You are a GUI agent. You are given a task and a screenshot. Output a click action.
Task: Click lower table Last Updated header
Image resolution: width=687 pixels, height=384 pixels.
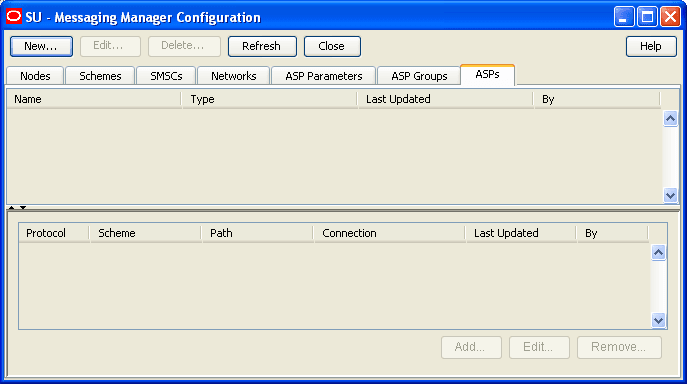pos(521,233)
